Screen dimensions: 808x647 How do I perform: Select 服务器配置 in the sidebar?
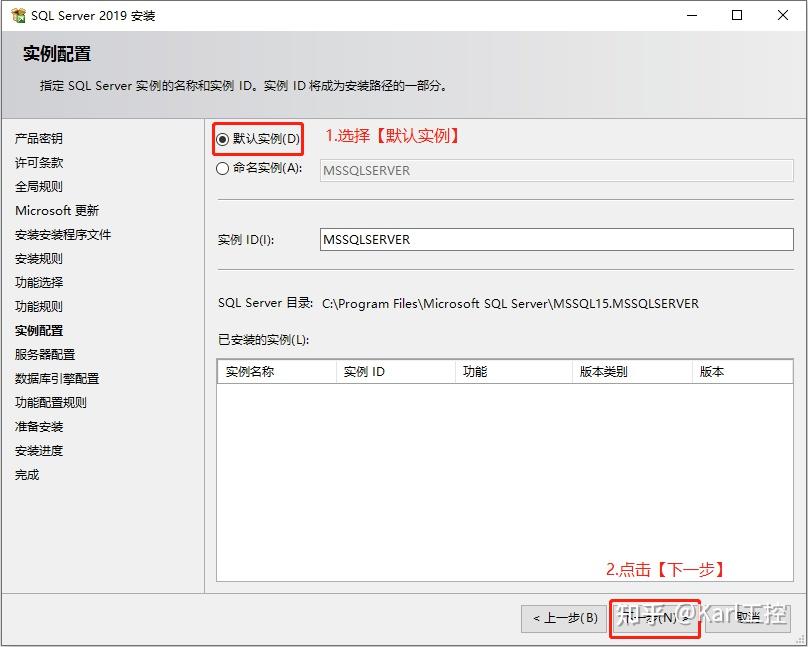click(45, 354)
